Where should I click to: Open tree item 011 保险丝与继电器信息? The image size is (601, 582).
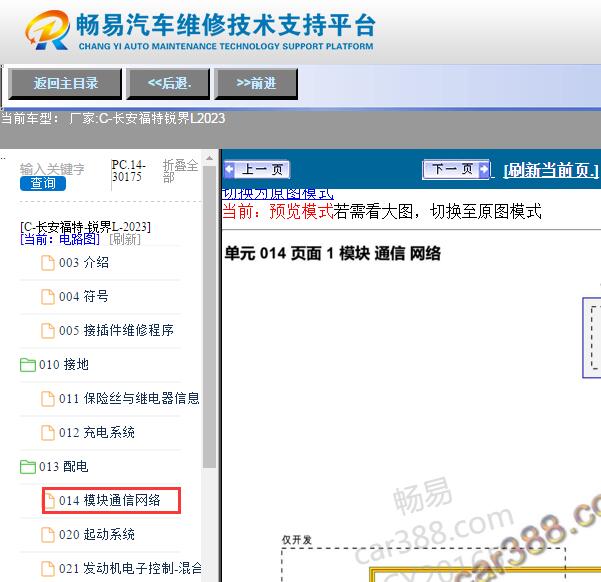click(x=129, y=399)
